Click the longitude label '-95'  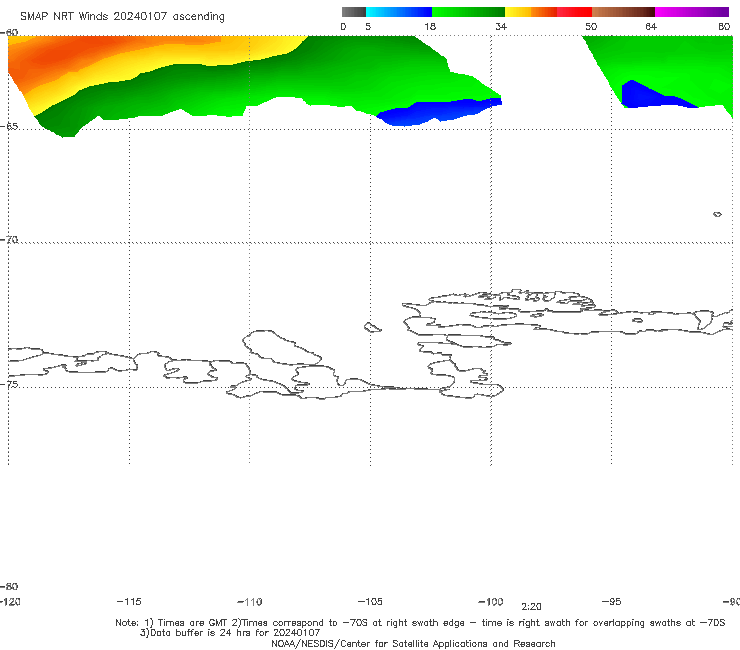coord(612,602)
